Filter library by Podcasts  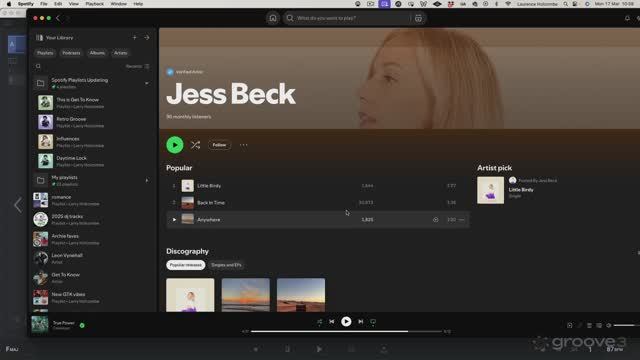point(71,53)
